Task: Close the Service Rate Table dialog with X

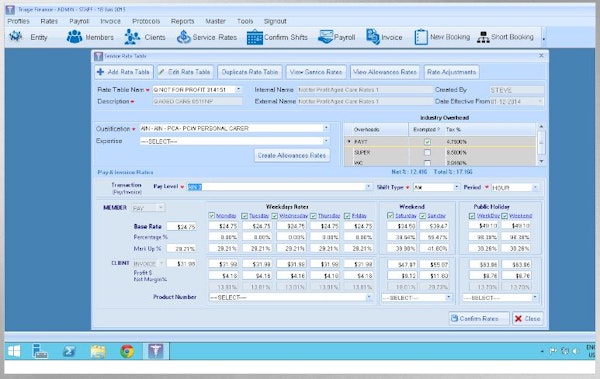Action: [541, 56]
